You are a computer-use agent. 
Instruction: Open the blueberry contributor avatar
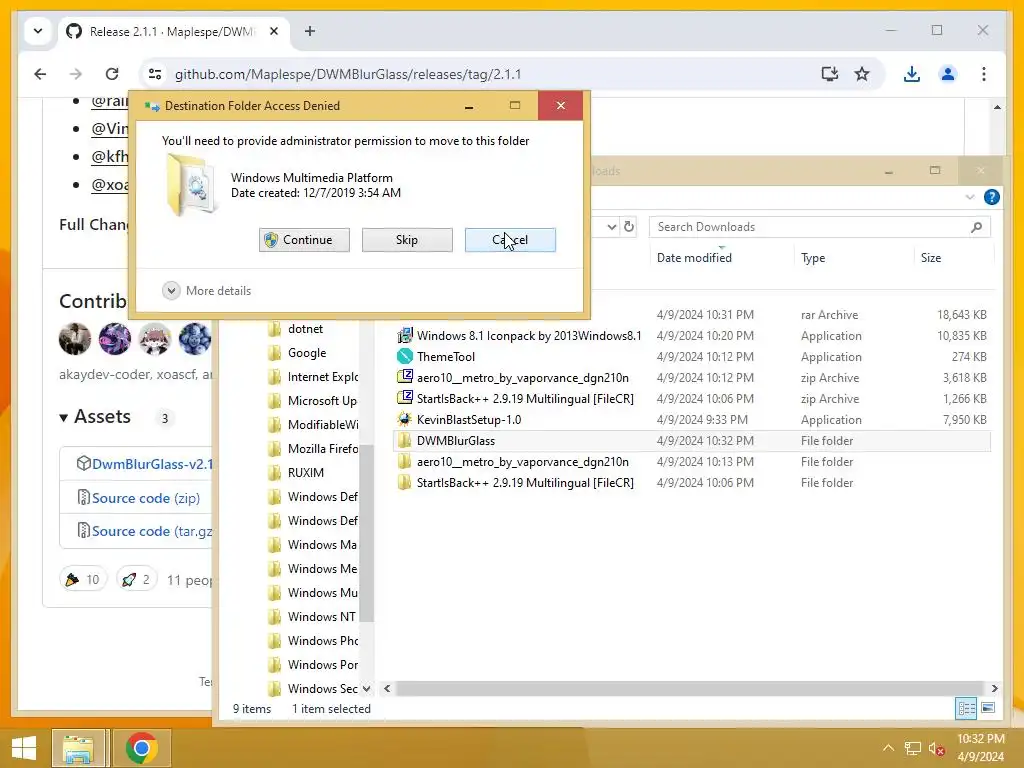(x=195, y=339)
